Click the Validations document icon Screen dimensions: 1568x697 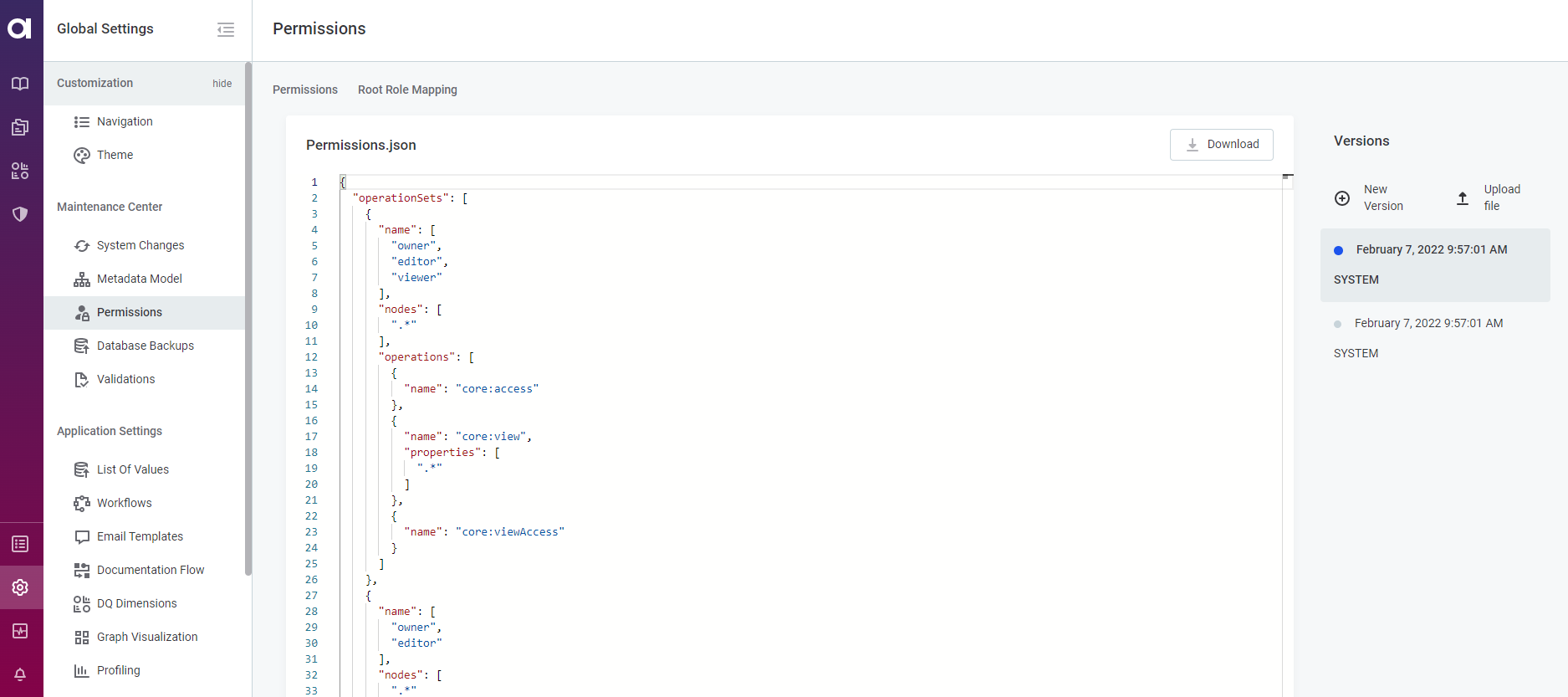coord(82,380)
